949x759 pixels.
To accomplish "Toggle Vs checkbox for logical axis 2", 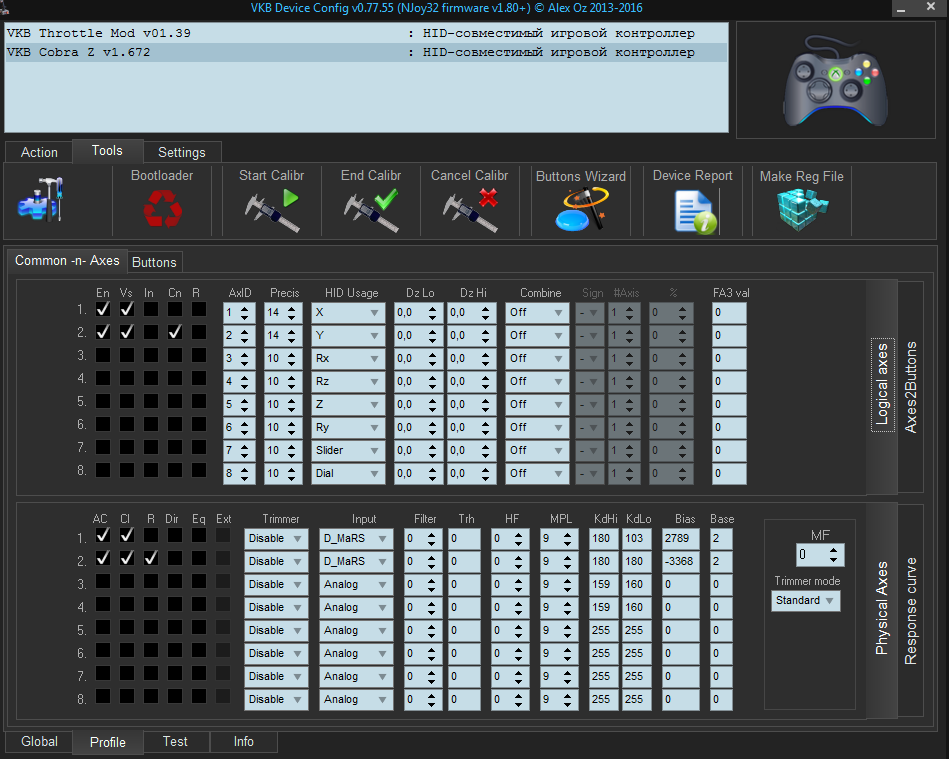I will (x=126, y=332).
